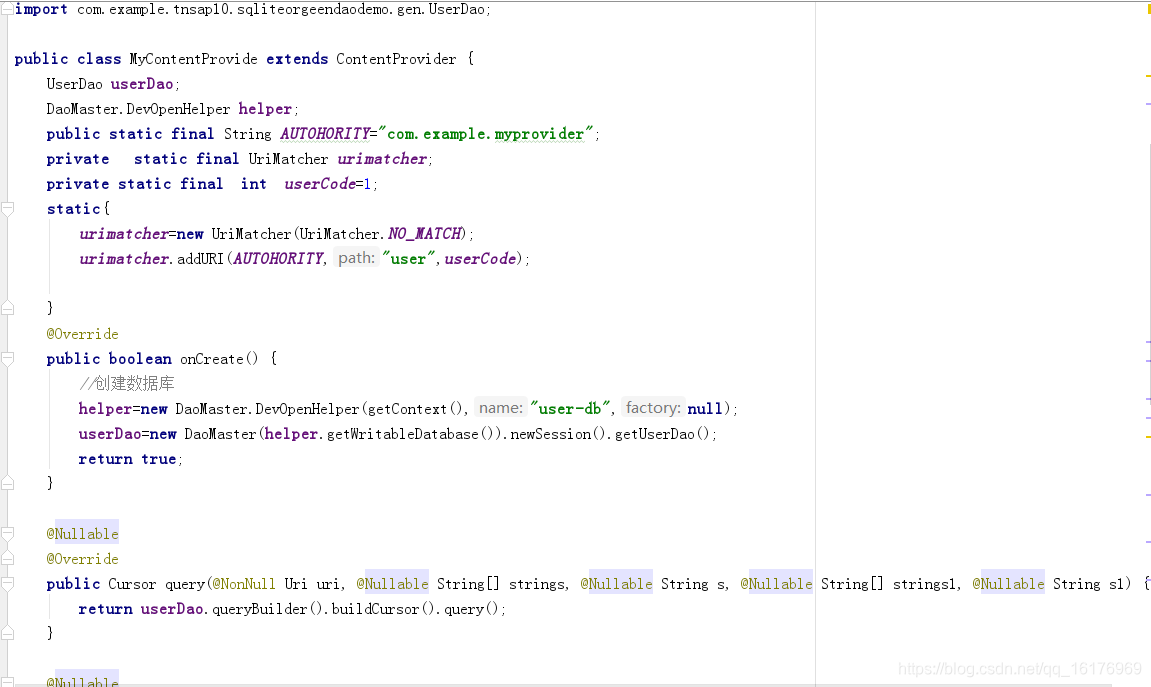
Task: Click the "user-db" string literal
Action: [x=570, y=408]
